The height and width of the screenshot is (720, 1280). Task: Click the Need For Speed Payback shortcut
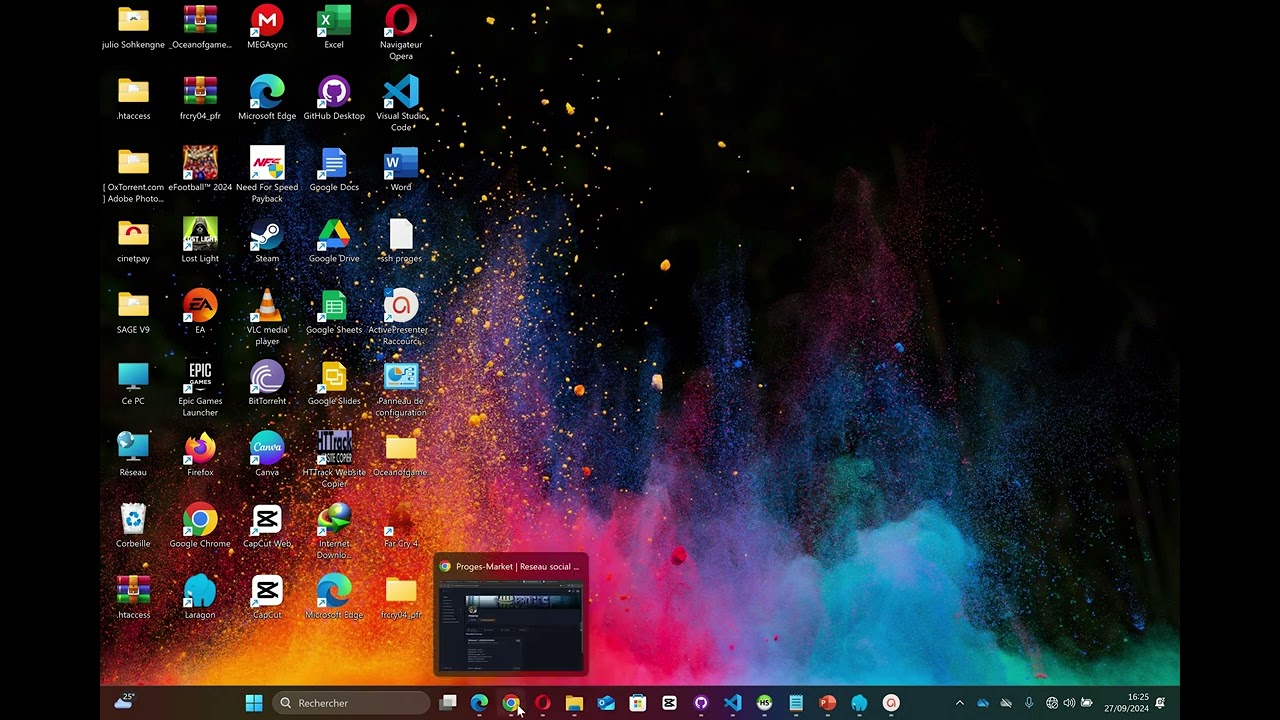[x=267, y=175]
